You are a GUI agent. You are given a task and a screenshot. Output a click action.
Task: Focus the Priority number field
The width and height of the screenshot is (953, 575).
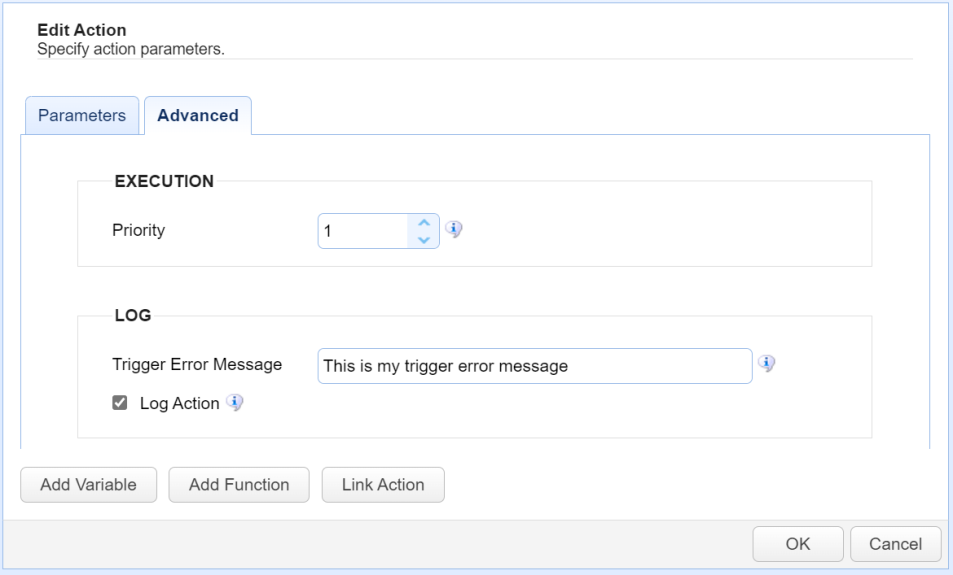pyautogui.click(x=364, y=231)
